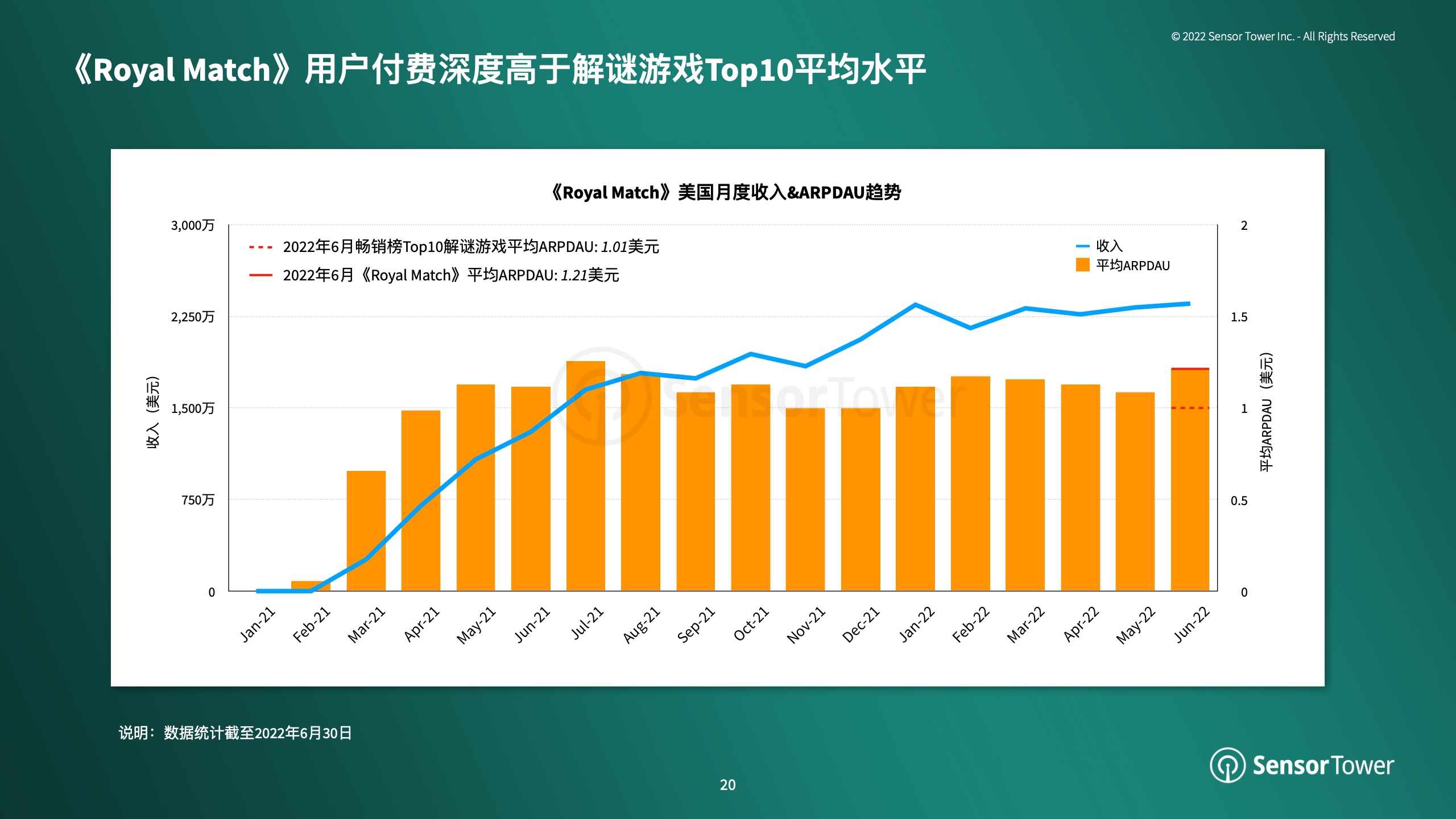Click the 750万 left axis label
Screen dimensions: 1456x819
coord(198,500)
